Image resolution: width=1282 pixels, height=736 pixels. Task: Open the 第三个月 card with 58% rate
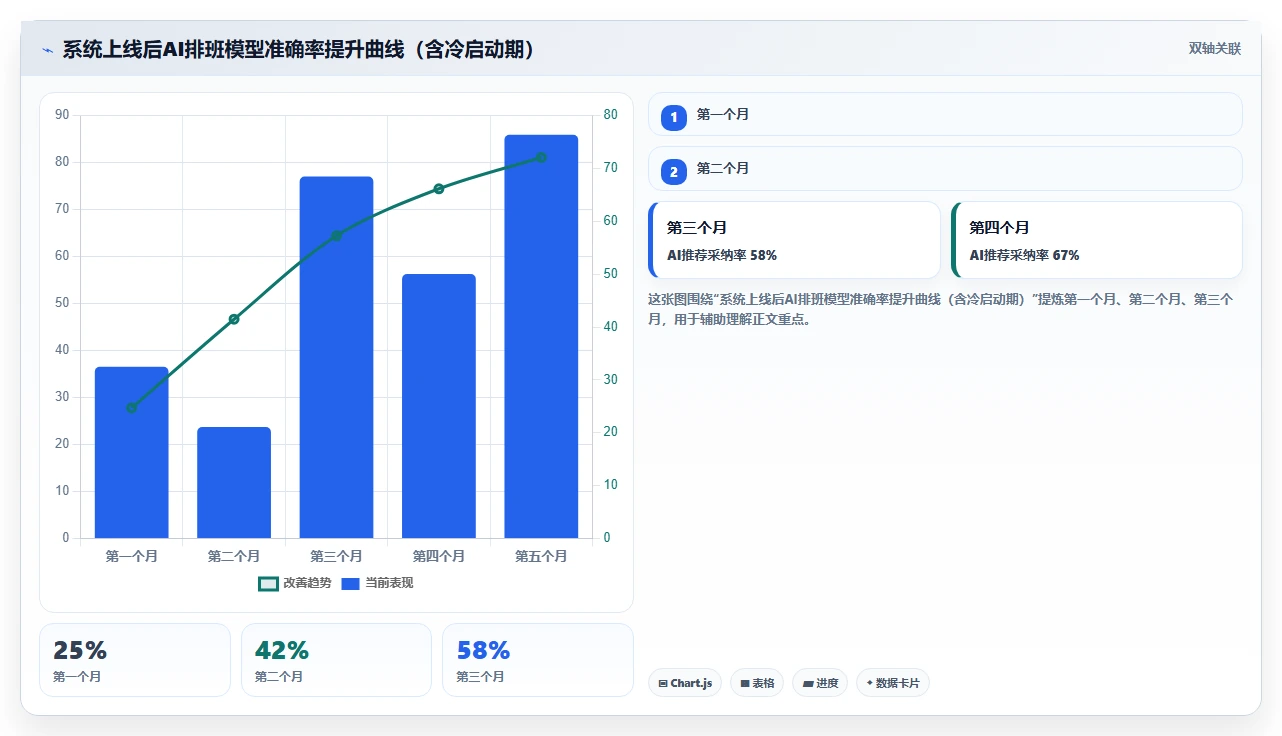[x=794, y=240]
